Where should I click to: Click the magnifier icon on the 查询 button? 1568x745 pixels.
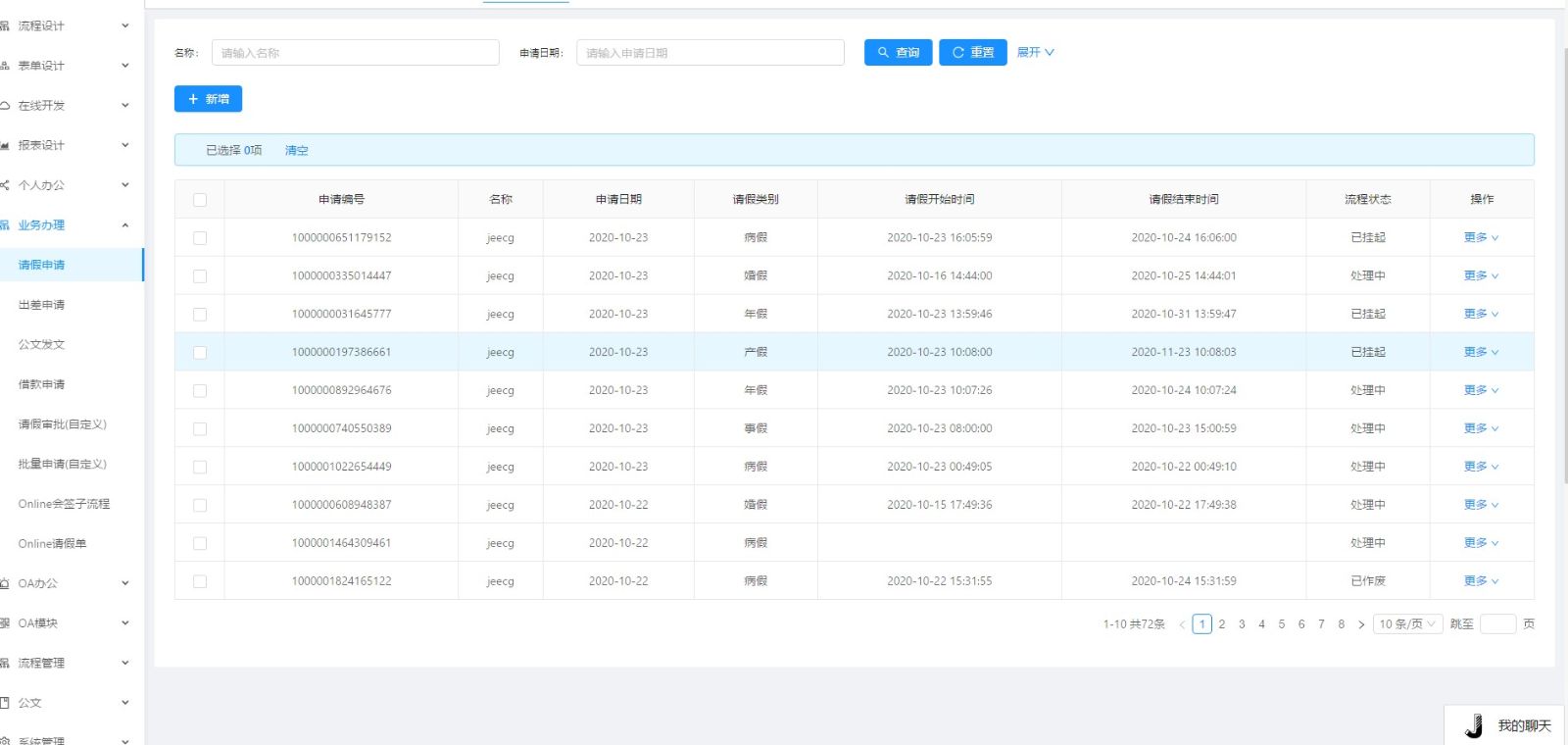pos(883,53)
